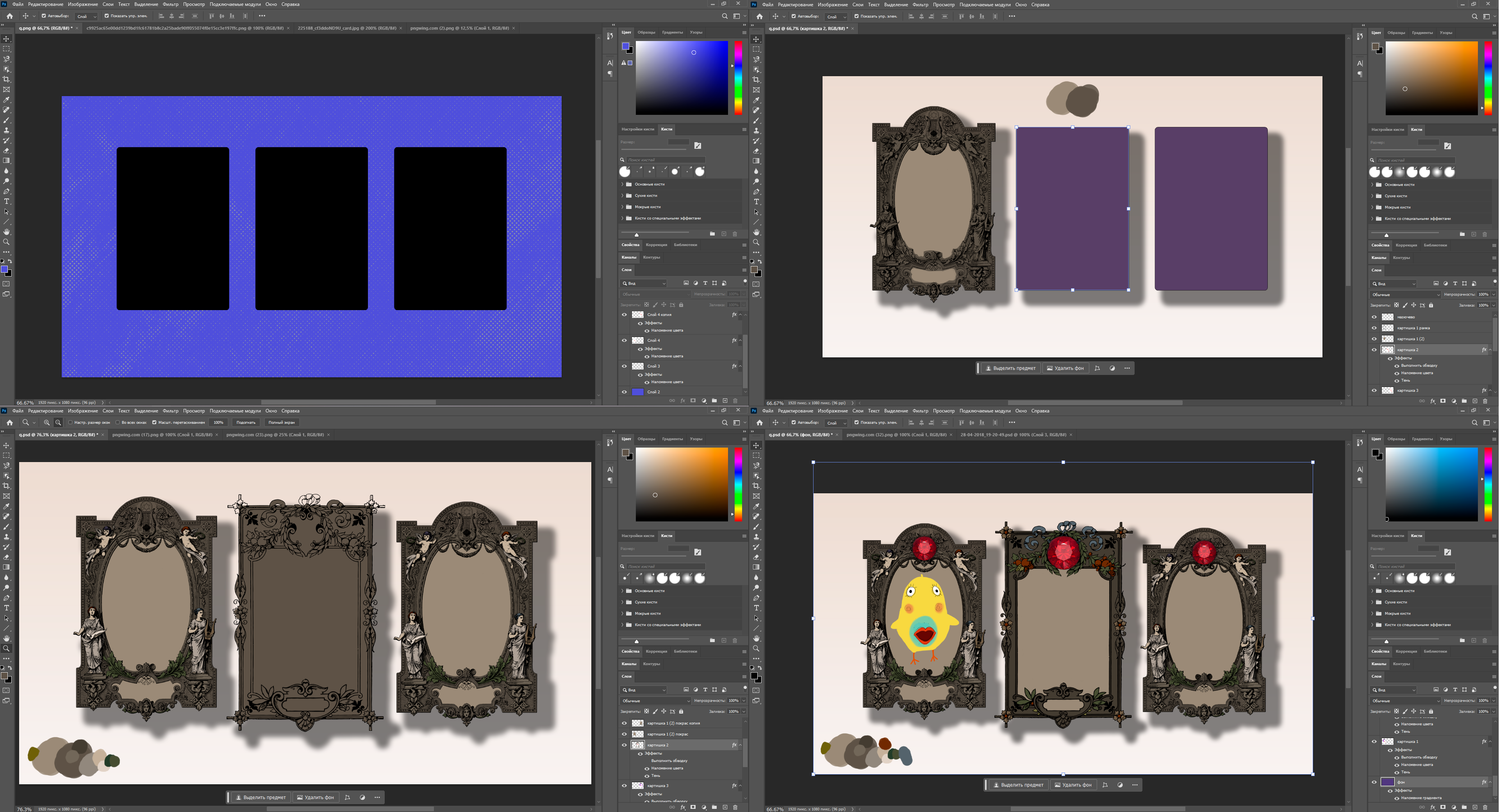Hide the мазючево layer with its eye icon
This screenshot has height=812, width=1499.
1374,317
